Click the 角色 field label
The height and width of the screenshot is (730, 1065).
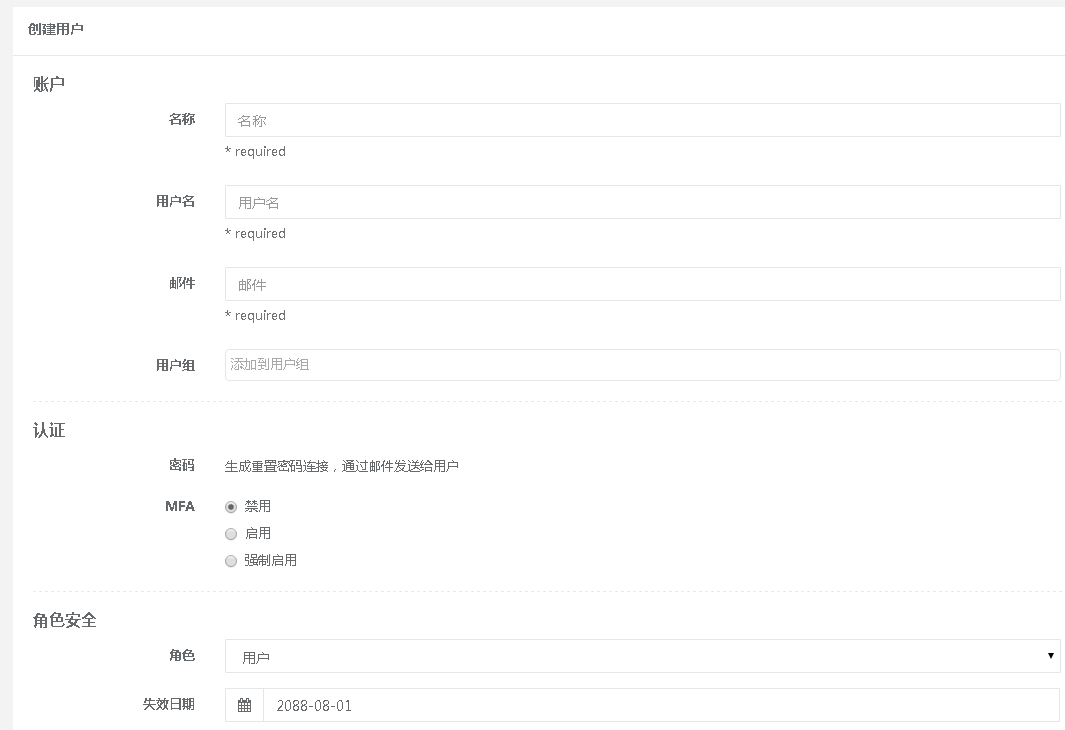click(182, 655)
